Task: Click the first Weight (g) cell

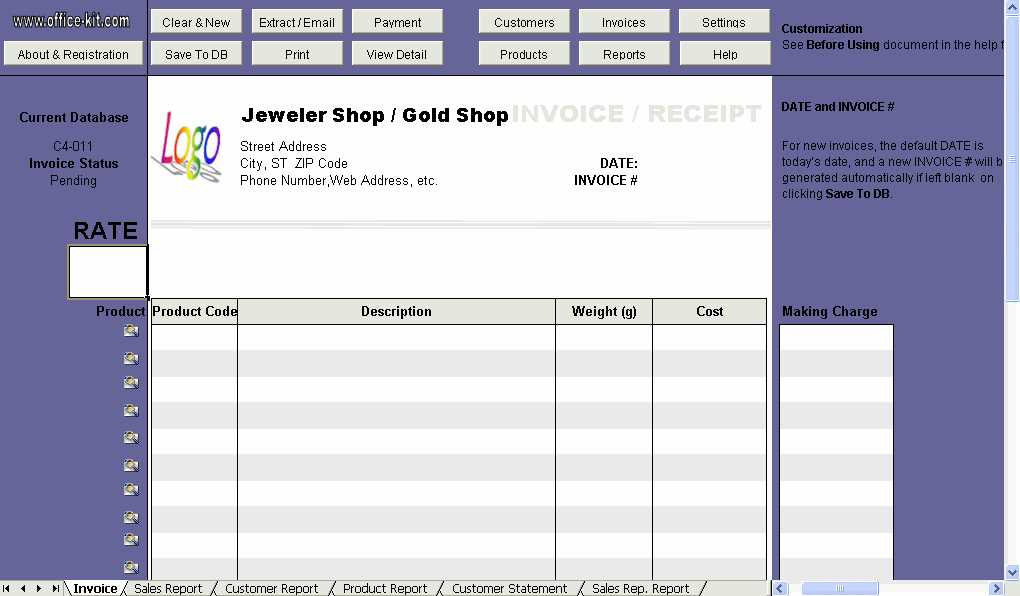Action: pos(604,337)
